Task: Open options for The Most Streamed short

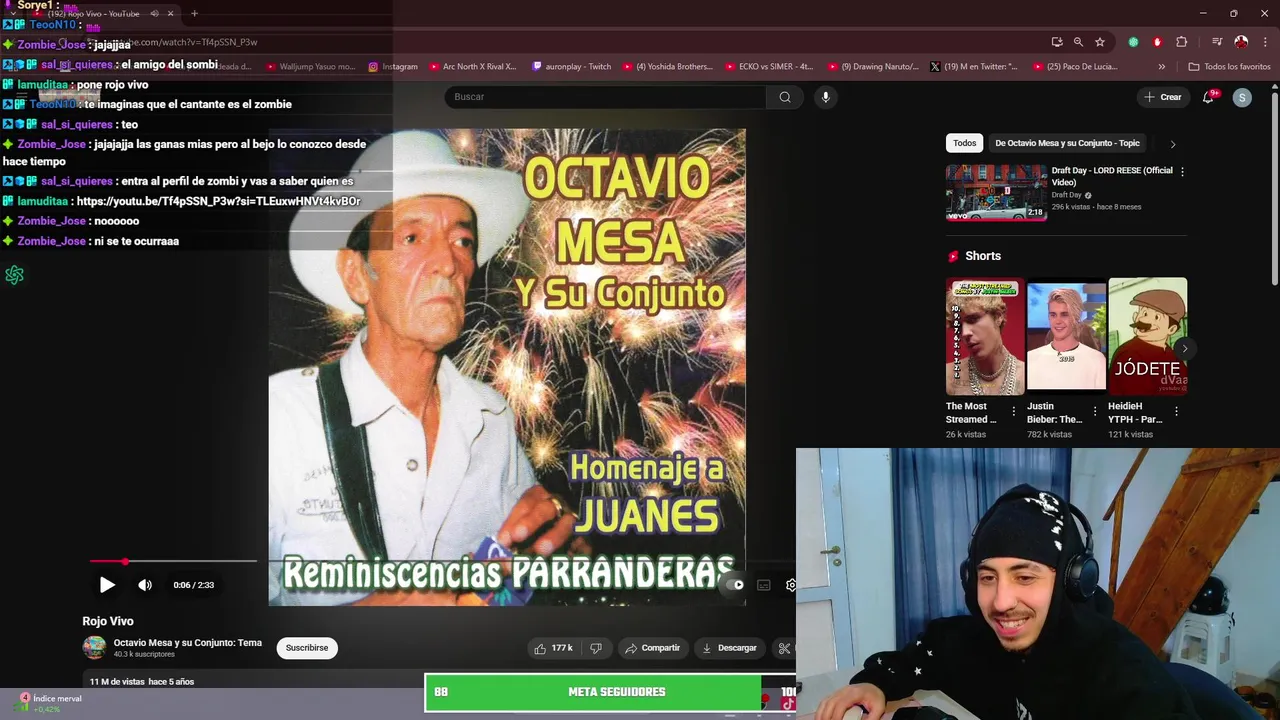Action: pos(1013,411)
